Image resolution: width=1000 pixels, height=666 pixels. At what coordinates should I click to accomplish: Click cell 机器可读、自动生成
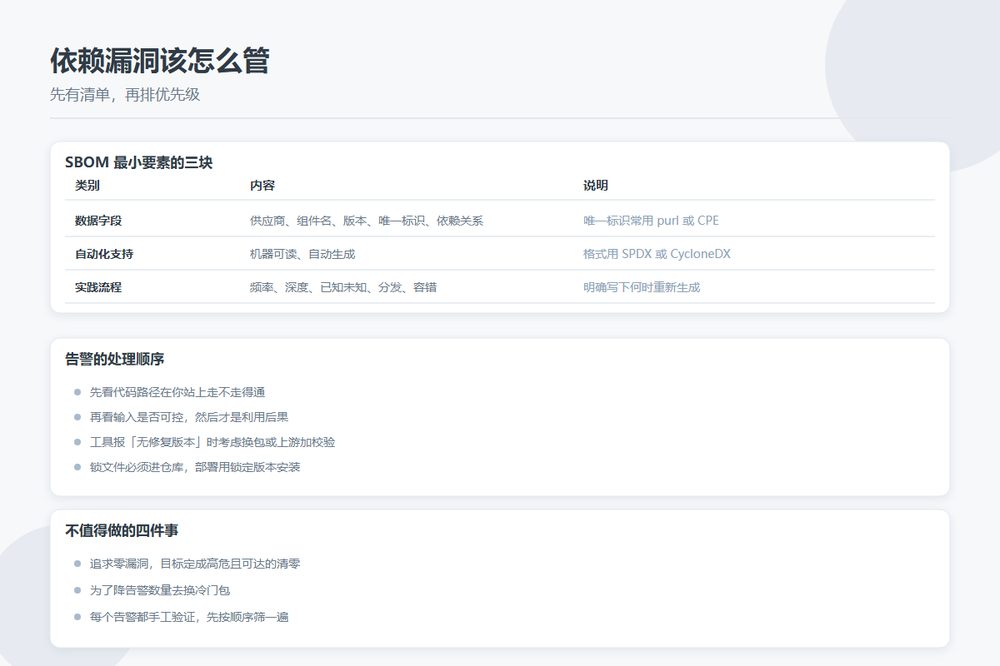coord(302,254)
